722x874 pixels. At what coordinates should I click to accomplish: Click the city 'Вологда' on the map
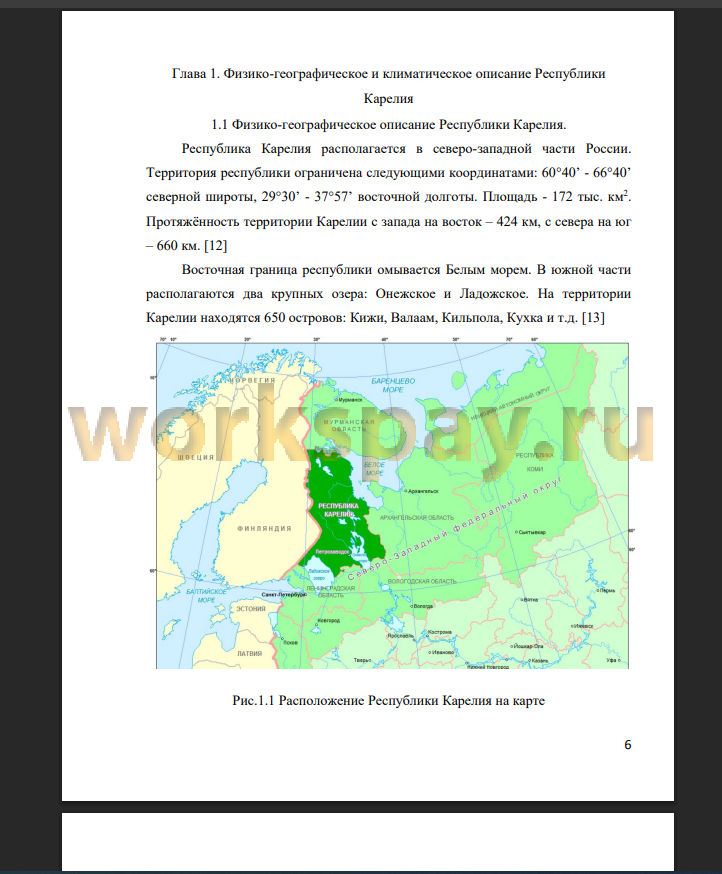point(424,606)
